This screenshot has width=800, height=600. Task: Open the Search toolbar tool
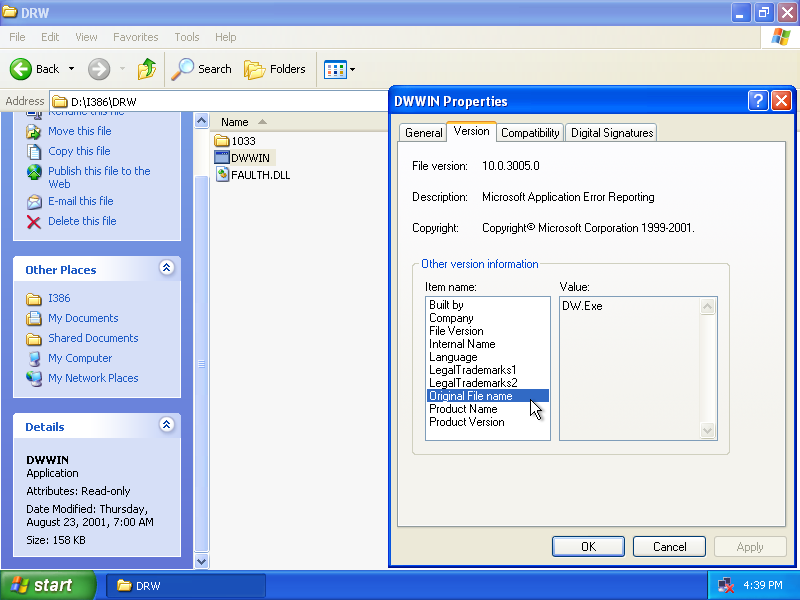coord(202,69)
